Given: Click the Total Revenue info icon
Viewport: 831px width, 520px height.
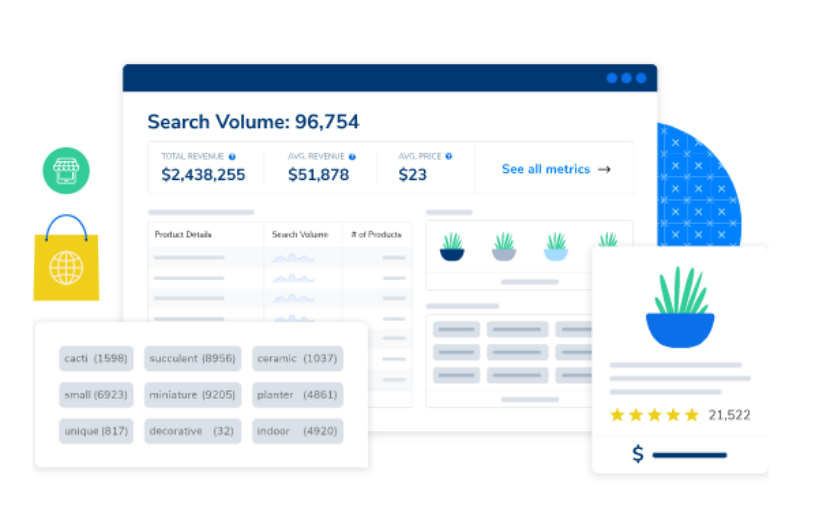Looking at the screenshot, I should (232, 157).
